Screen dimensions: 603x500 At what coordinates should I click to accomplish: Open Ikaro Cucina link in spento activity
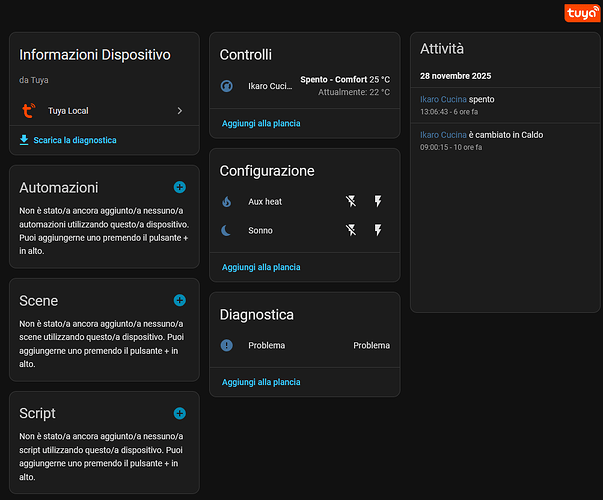(443, 99)
